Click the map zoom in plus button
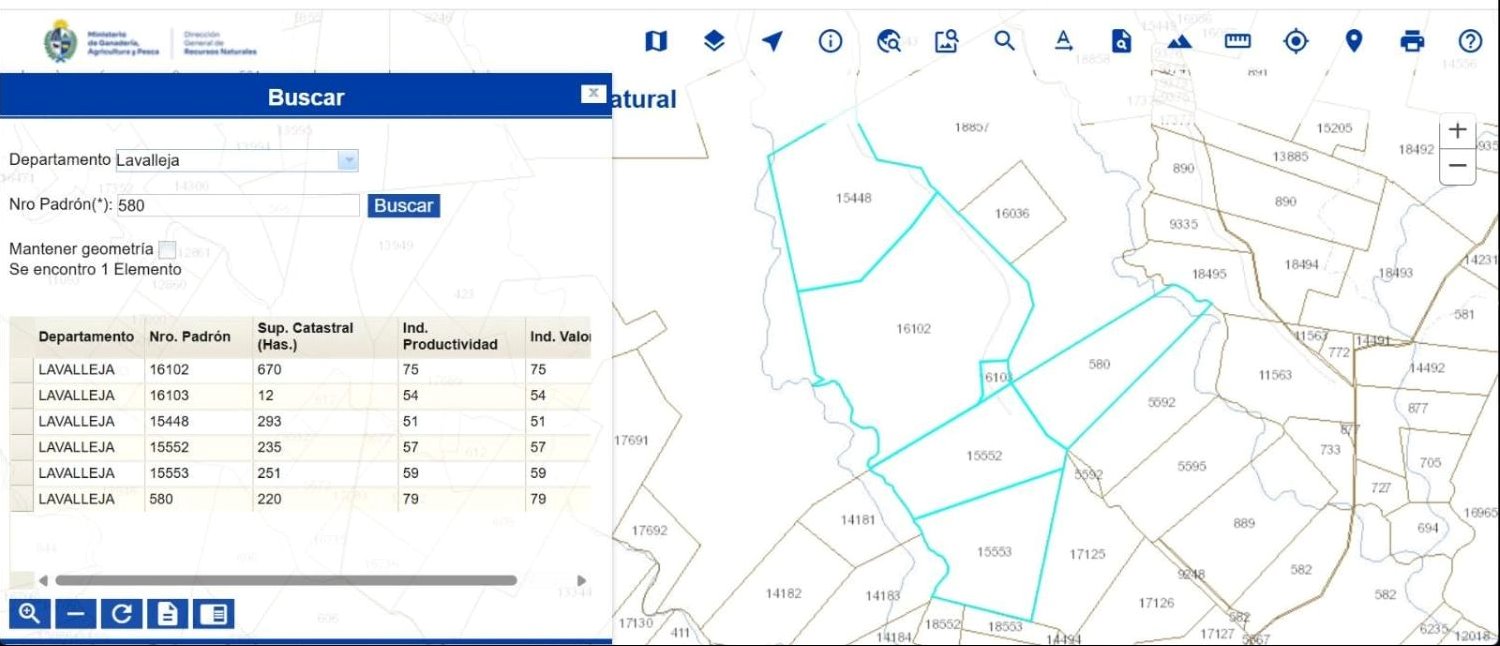 point(1457,131)
